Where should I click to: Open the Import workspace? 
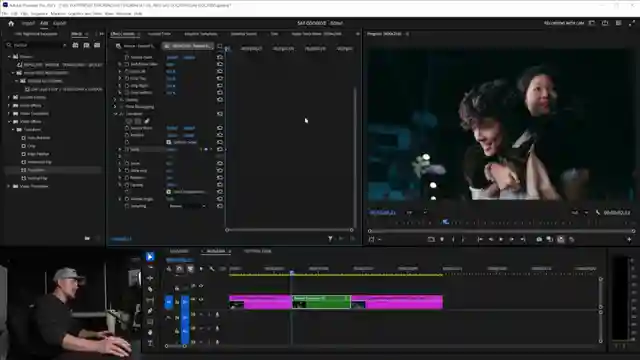(28, 23)
